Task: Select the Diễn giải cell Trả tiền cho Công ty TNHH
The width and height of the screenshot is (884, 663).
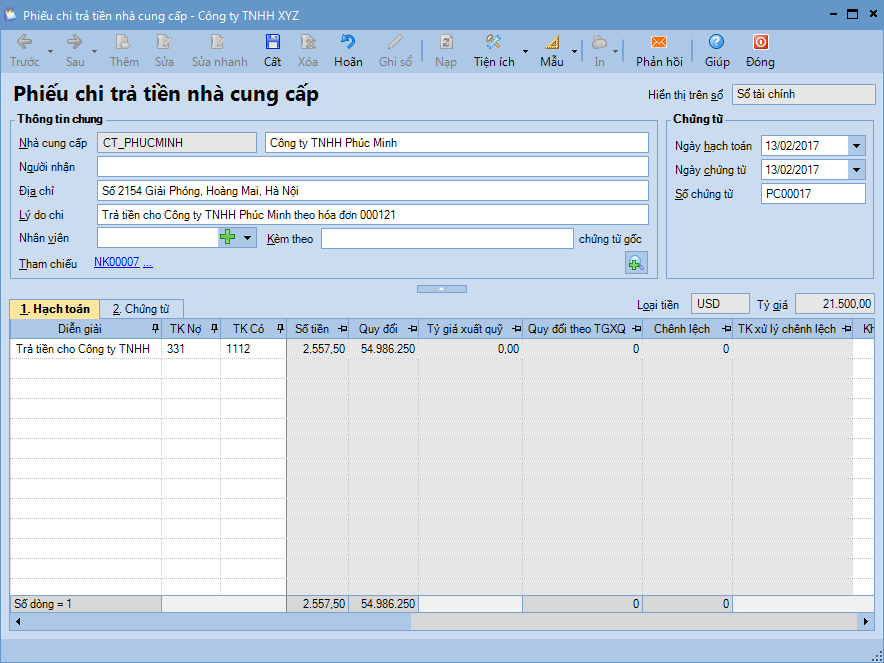Action: (x=86, y=349)
